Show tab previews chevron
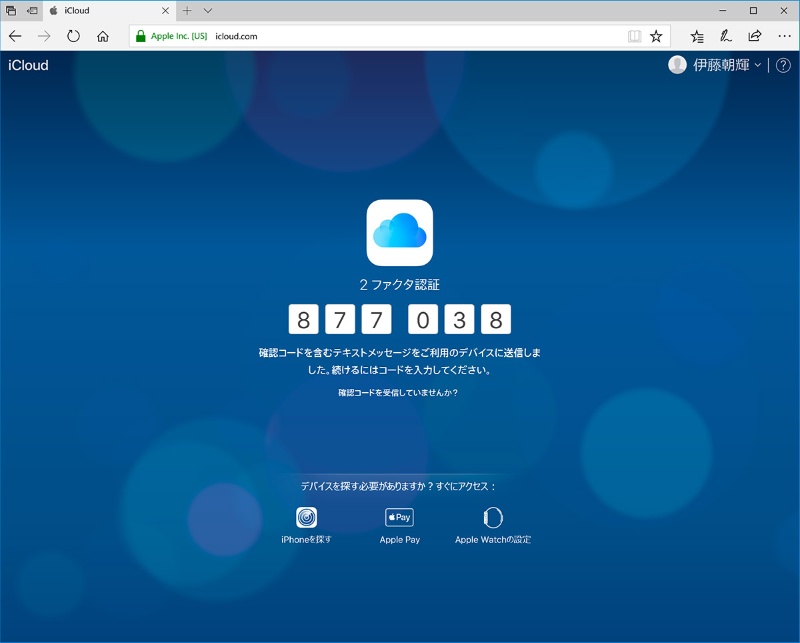The image size is (800, 643). [x=208, y=10]
